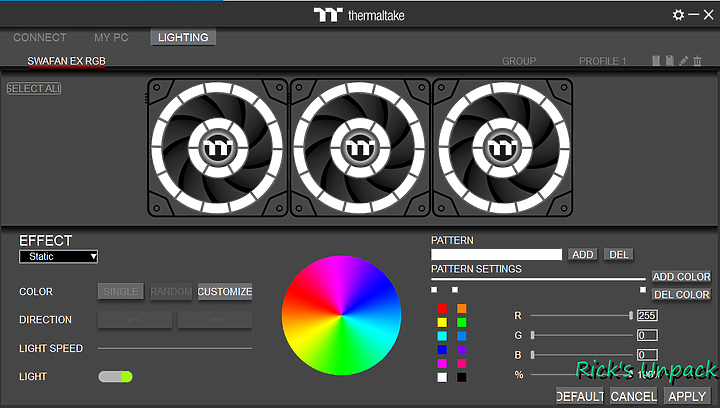Choose the dark blue color swatch
Screen dimensions: 720x408
point(442,350)
